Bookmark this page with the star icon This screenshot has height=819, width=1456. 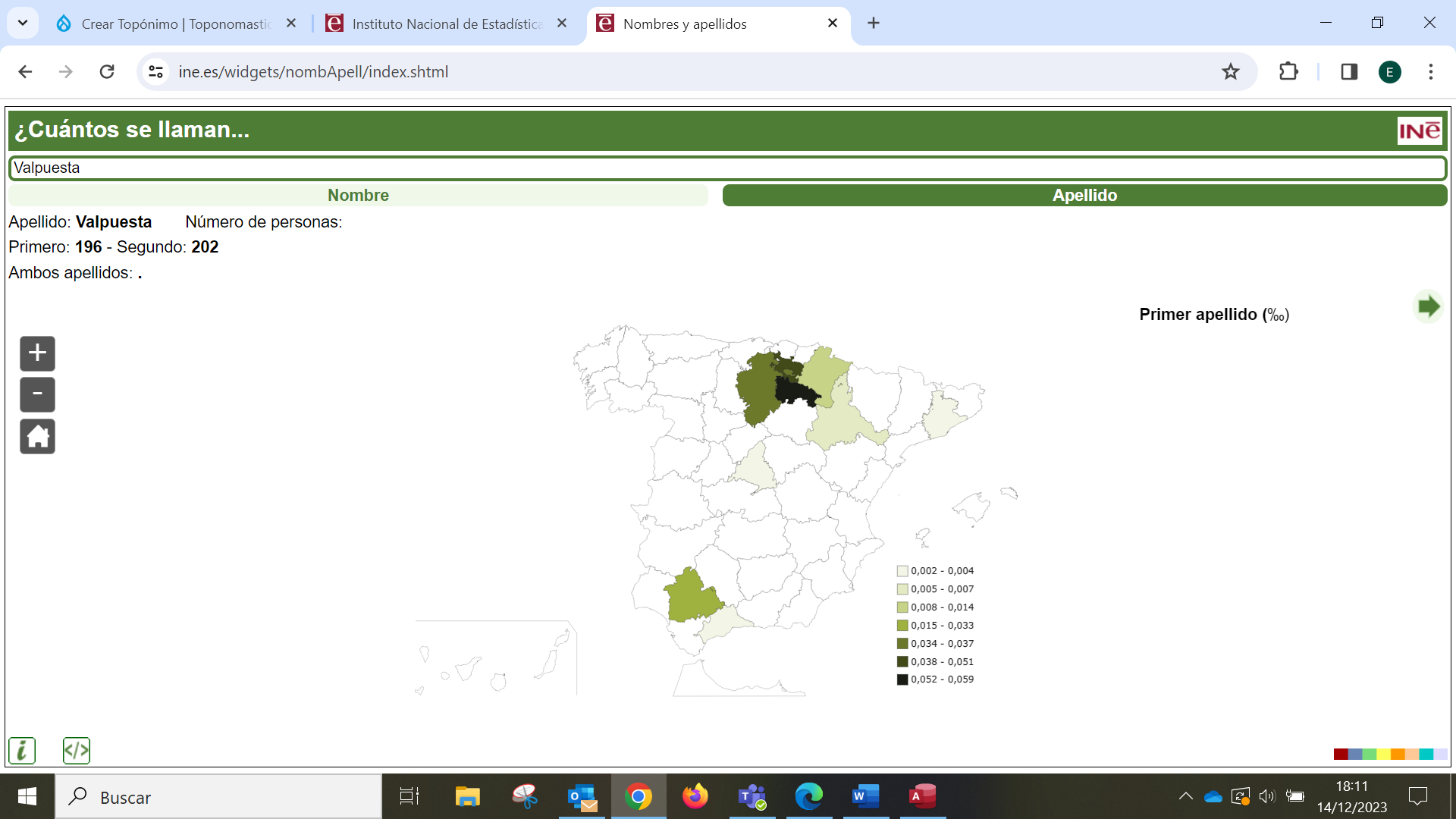coord(1230,72)
